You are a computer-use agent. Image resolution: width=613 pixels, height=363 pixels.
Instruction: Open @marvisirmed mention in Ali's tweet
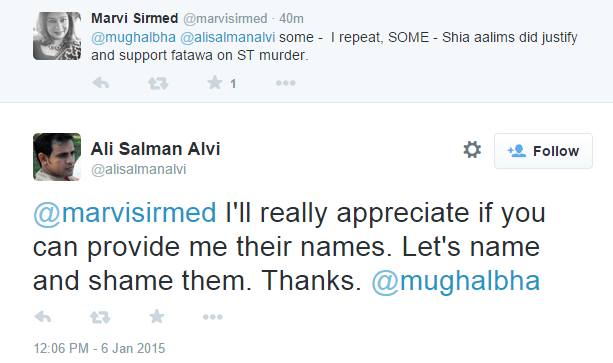point(125,213)
